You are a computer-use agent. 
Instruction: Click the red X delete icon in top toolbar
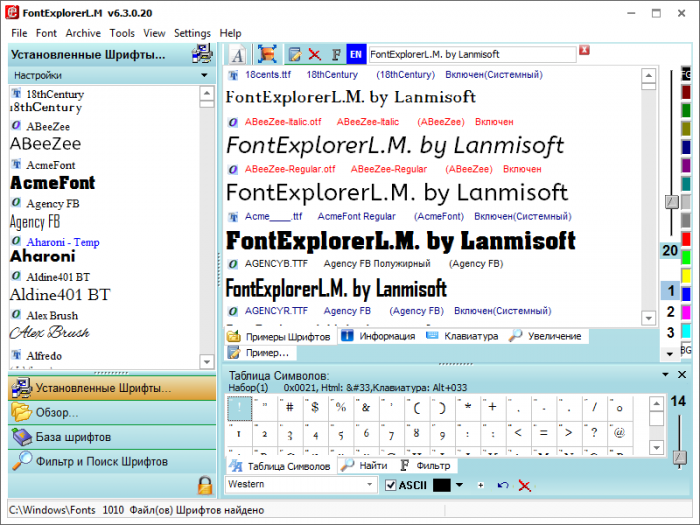[314, 54]
